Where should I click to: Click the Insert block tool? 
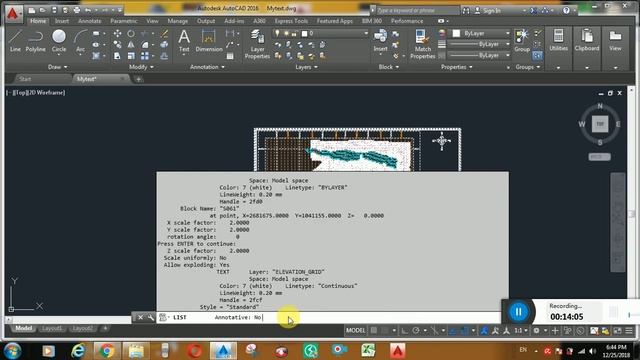pos(380,41)
